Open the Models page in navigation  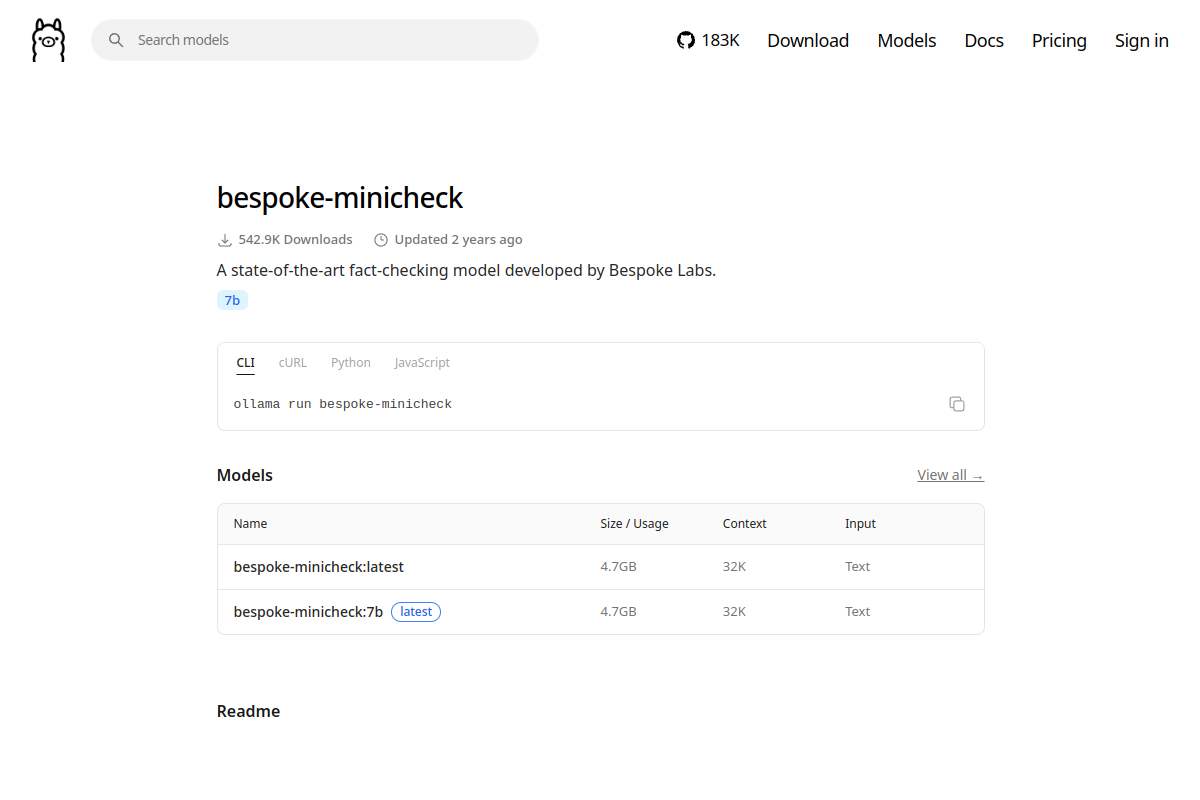click(x=907, y=40)
